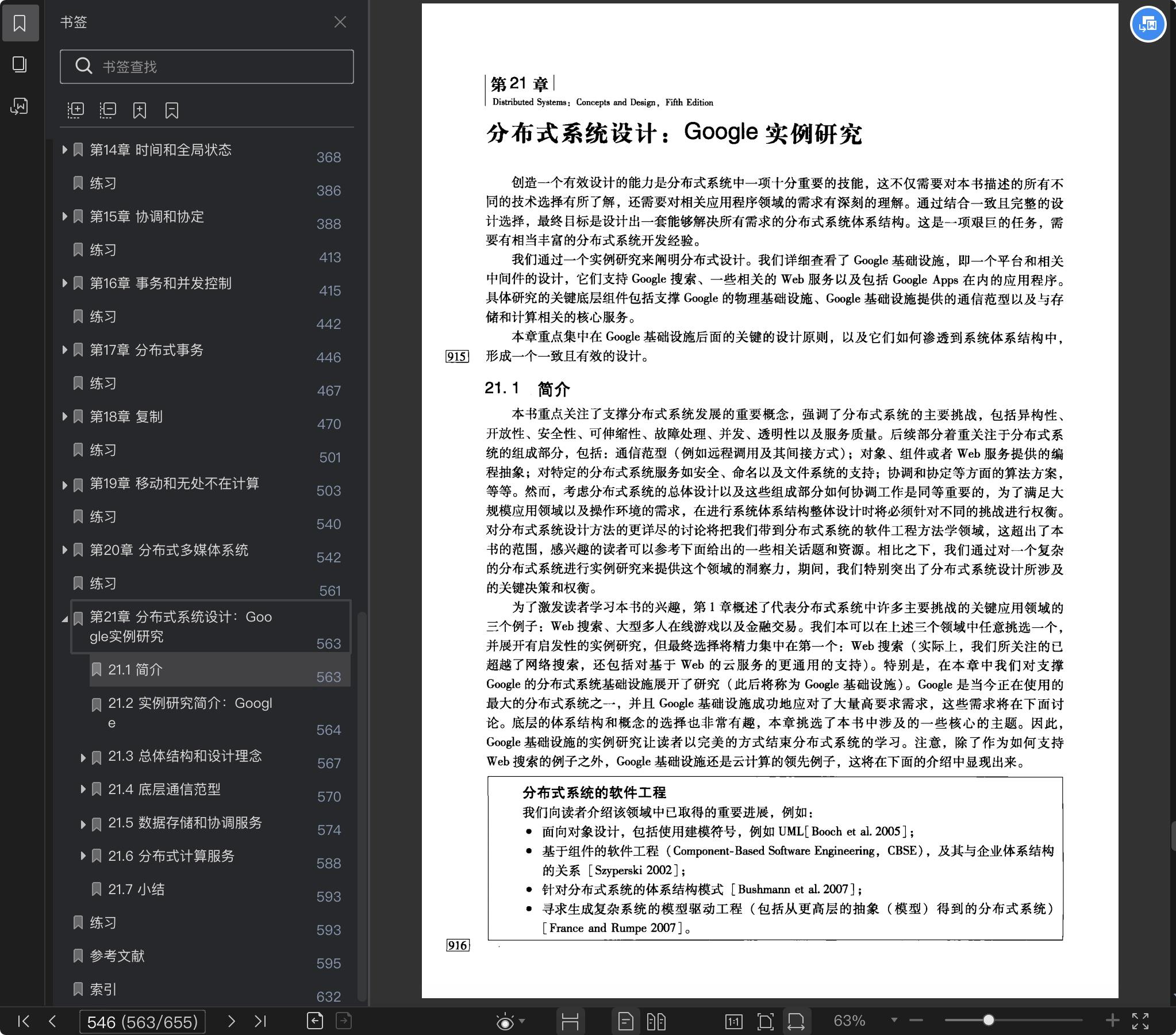Jump to the first page
This screenshot has height=1035, width=1176.
(23, 1021)
